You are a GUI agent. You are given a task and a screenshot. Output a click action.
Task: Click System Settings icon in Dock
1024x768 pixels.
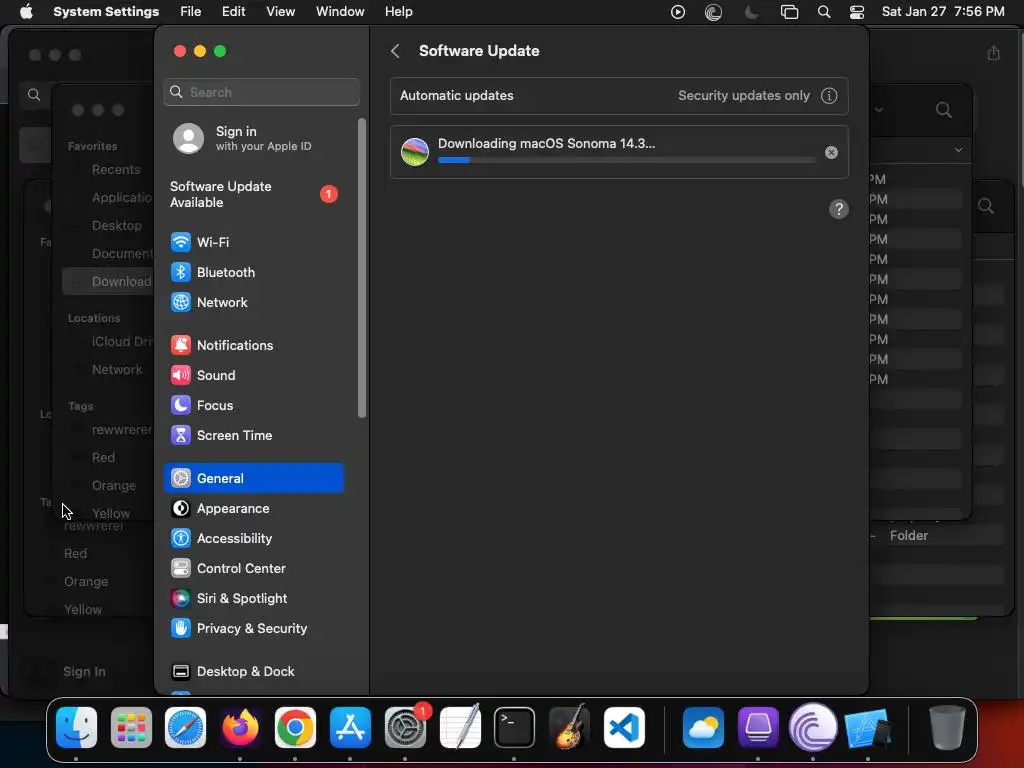coord(405,728)
